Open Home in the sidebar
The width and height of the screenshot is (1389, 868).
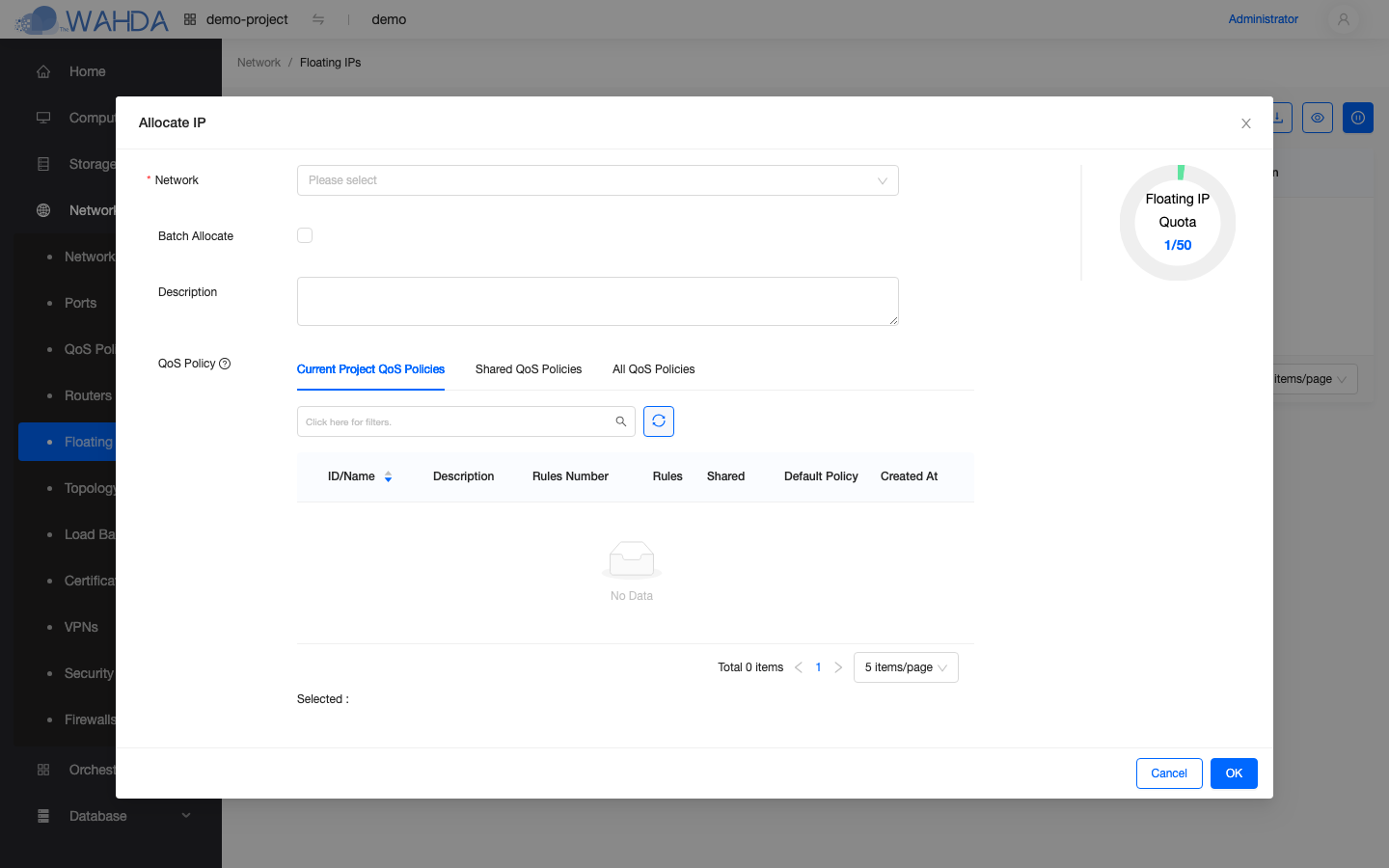(87, 71)
